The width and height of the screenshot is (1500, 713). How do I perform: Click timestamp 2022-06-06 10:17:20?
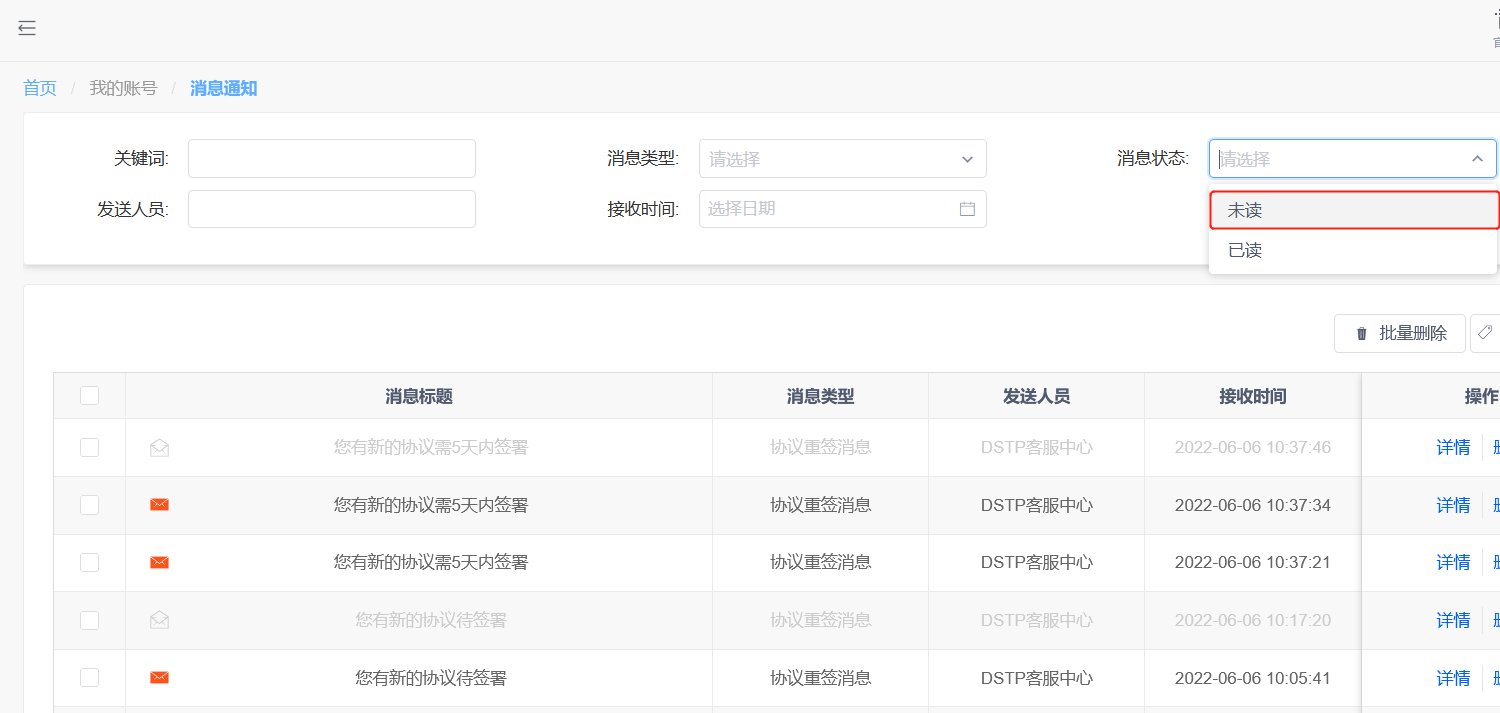pos(1253,620)
